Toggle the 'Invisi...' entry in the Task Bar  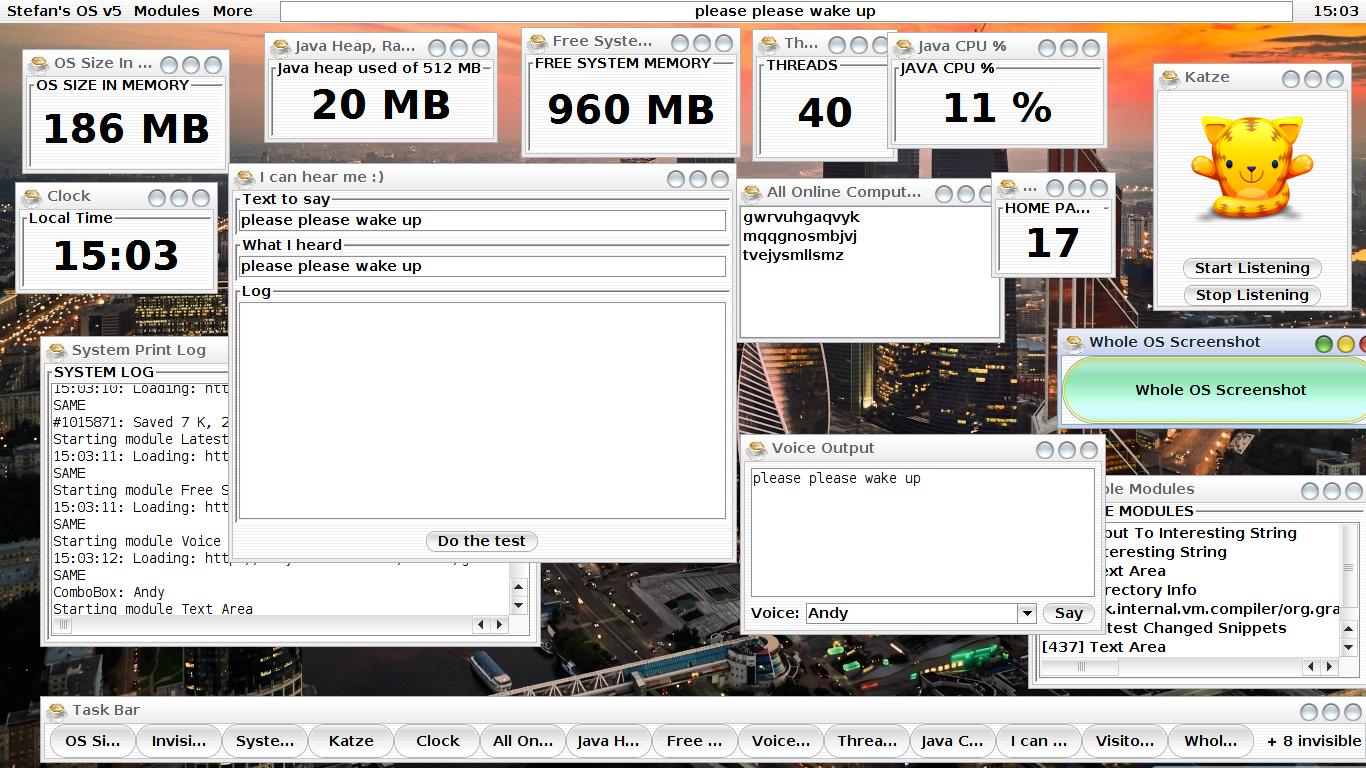click(x=178, y=741)
